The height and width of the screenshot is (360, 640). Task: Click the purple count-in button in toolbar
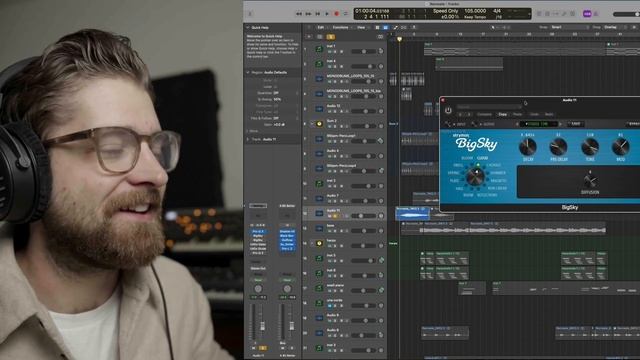[x=587, y=14]
